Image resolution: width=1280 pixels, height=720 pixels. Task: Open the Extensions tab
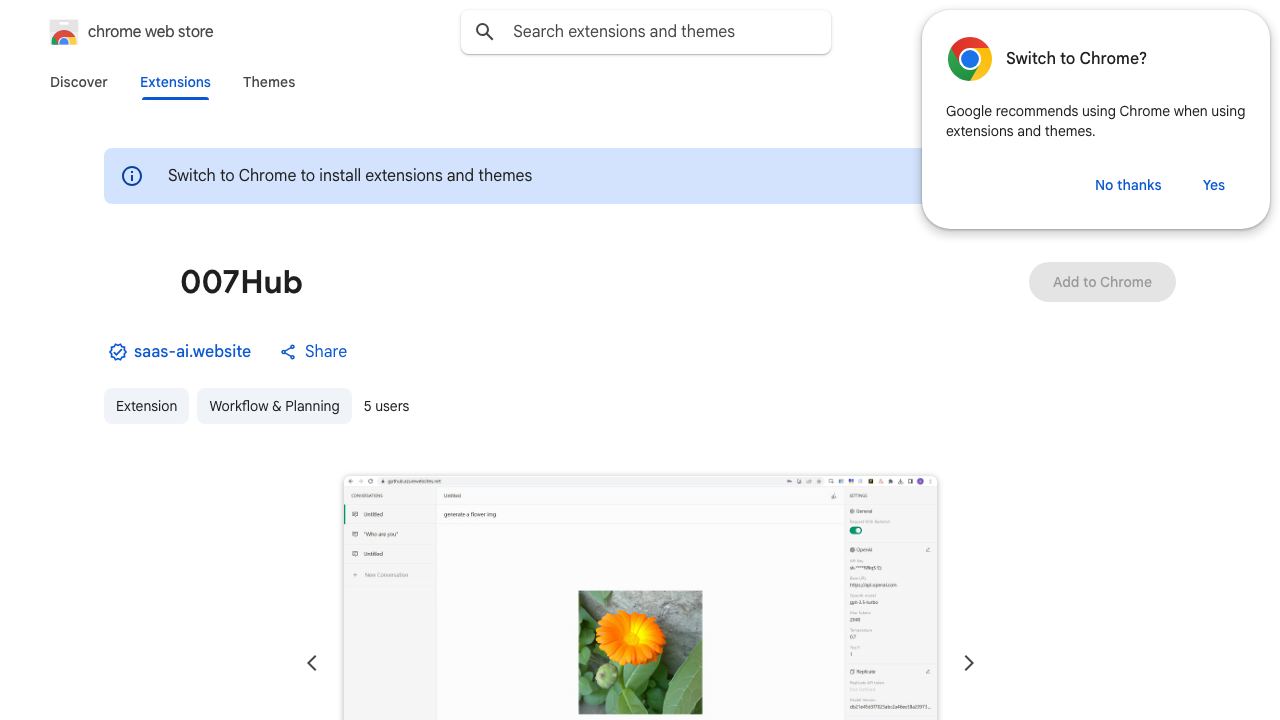click(x=175, y=82)
